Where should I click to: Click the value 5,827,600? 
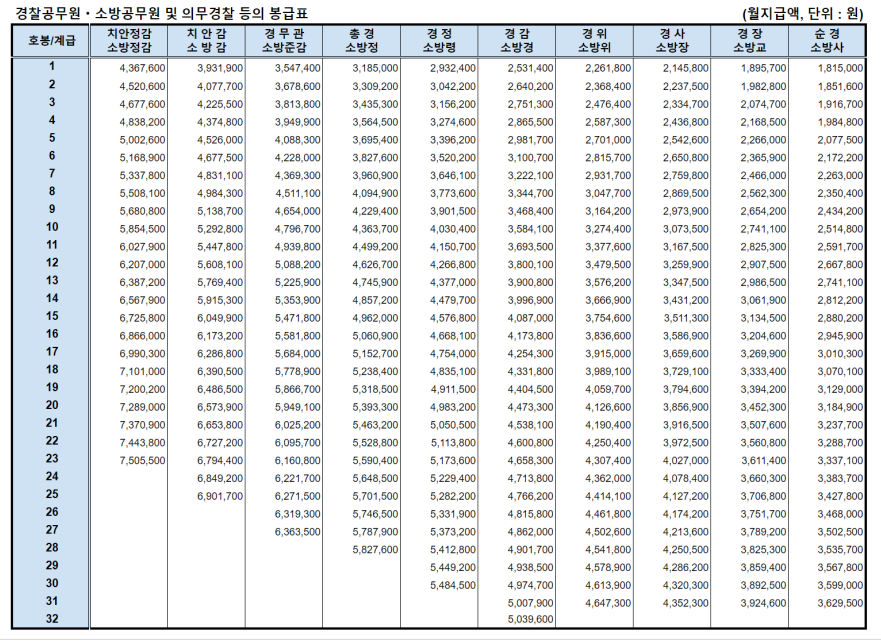click(375, 550)
